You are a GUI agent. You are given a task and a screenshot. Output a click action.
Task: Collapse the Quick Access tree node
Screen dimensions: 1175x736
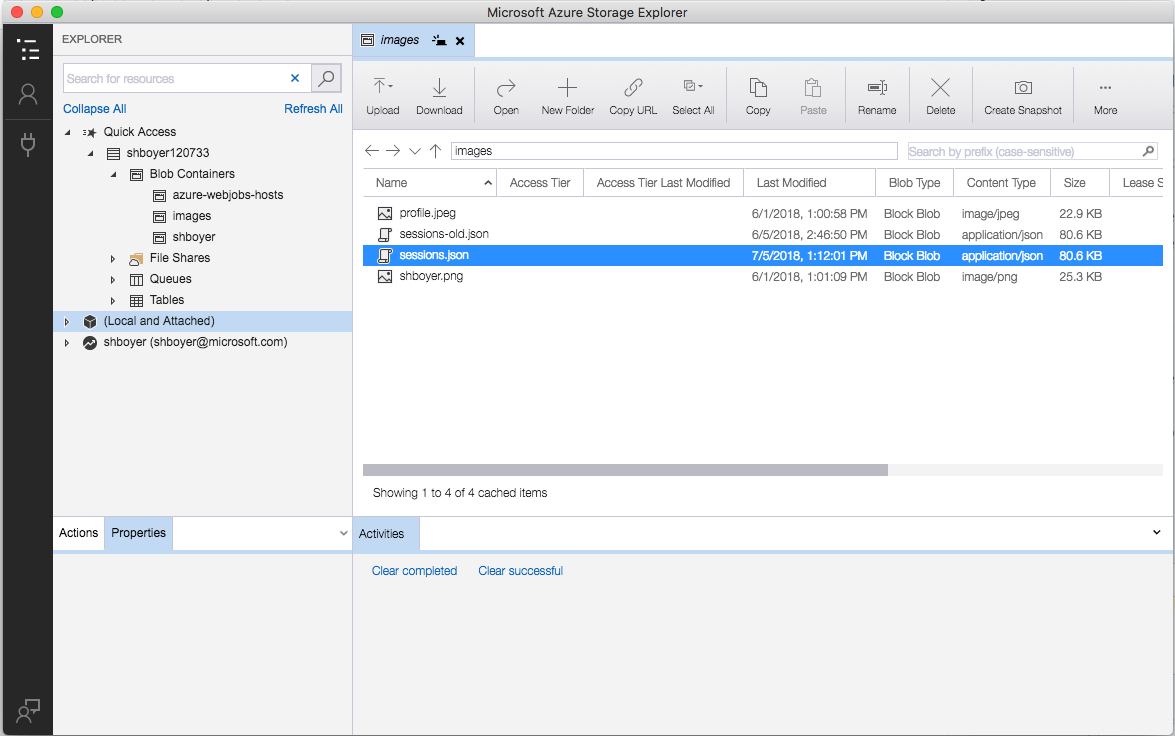pyautogui.click(x=67, y=132)
